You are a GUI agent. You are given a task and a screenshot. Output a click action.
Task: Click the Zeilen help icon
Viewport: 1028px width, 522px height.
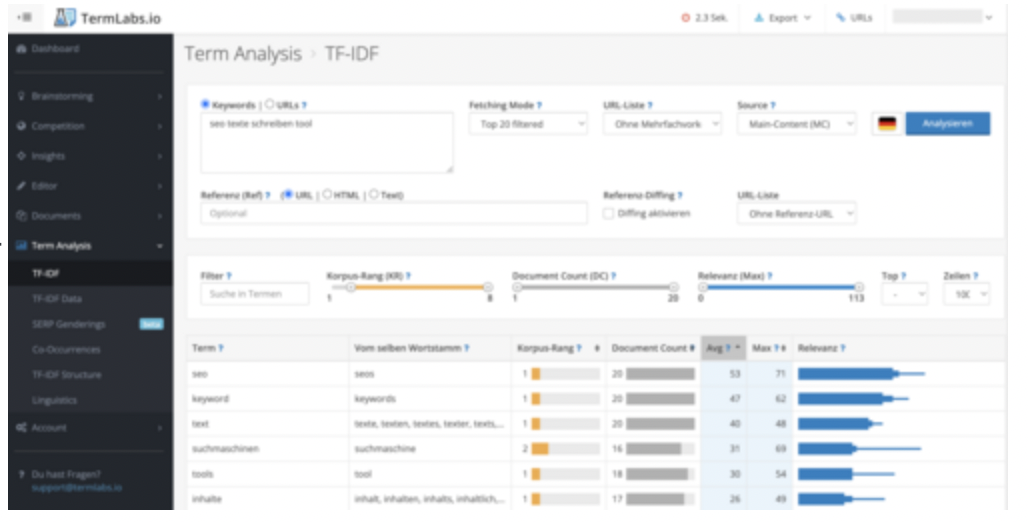(976, 276)
